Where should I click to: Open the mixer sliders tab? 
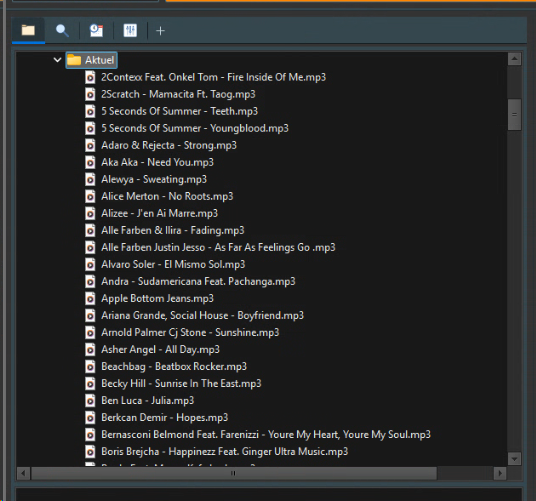pos(130,30)
